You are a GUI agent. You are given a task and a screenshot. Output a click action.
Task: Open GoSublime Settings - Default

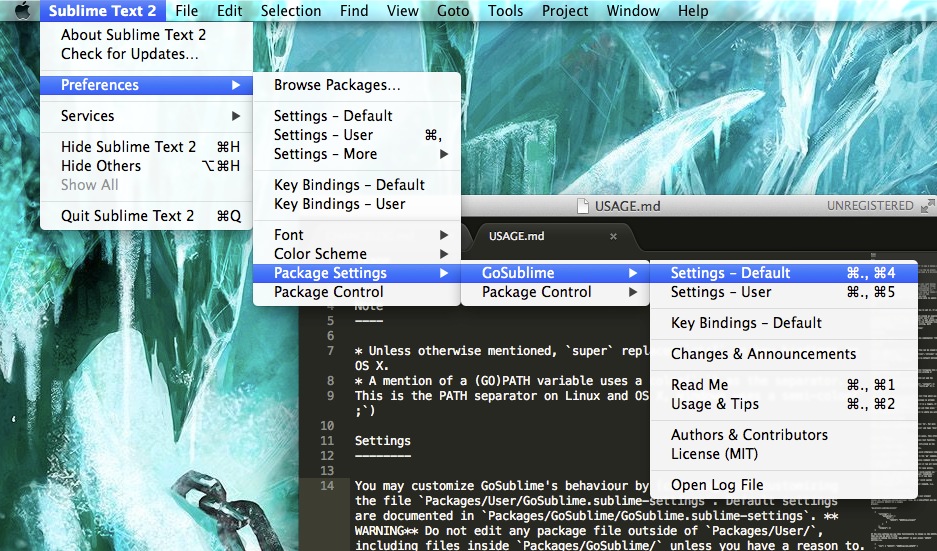(731, 273)
